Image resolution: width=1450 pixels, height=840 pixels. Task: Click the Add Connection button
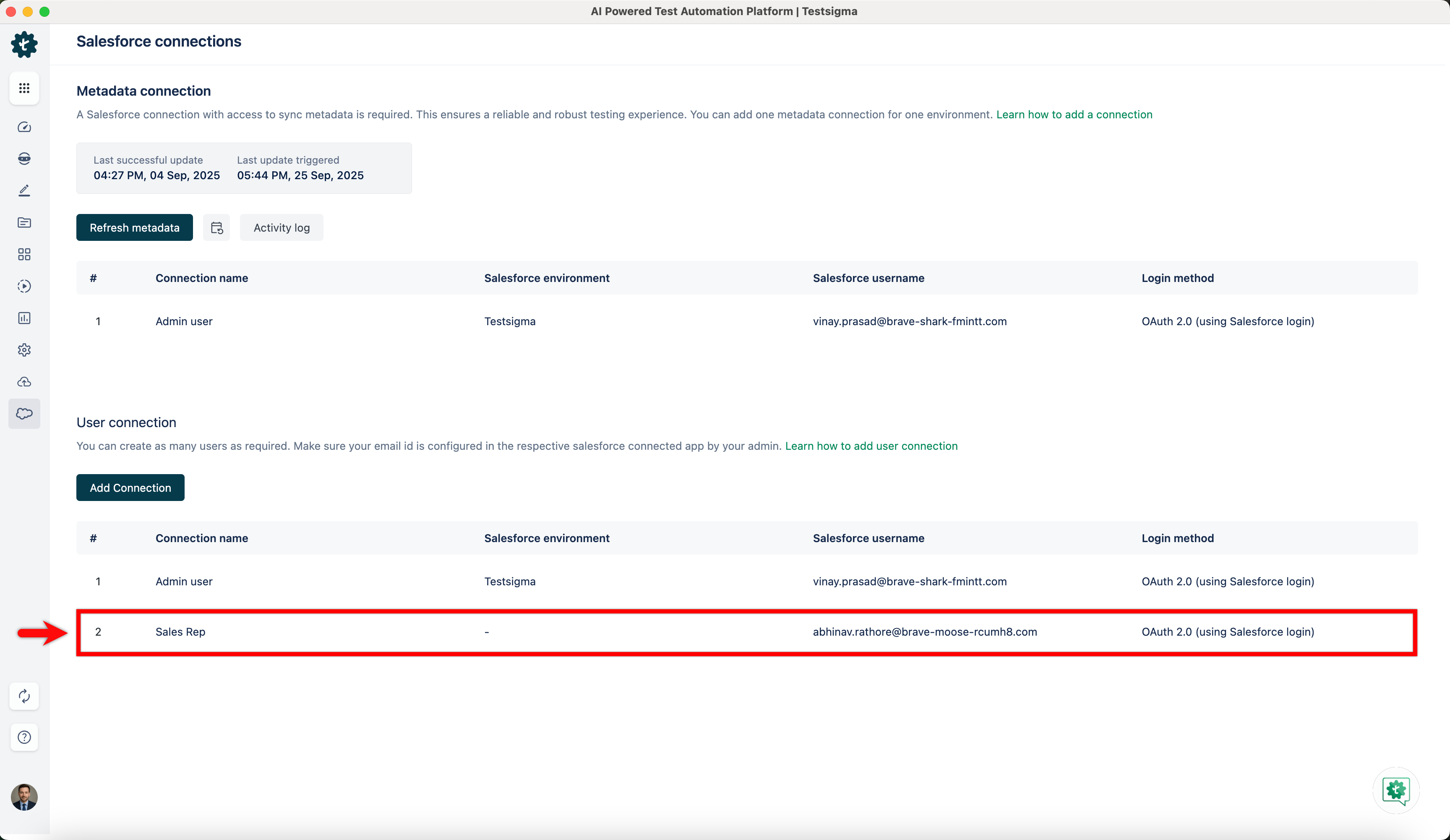point(130,488)
